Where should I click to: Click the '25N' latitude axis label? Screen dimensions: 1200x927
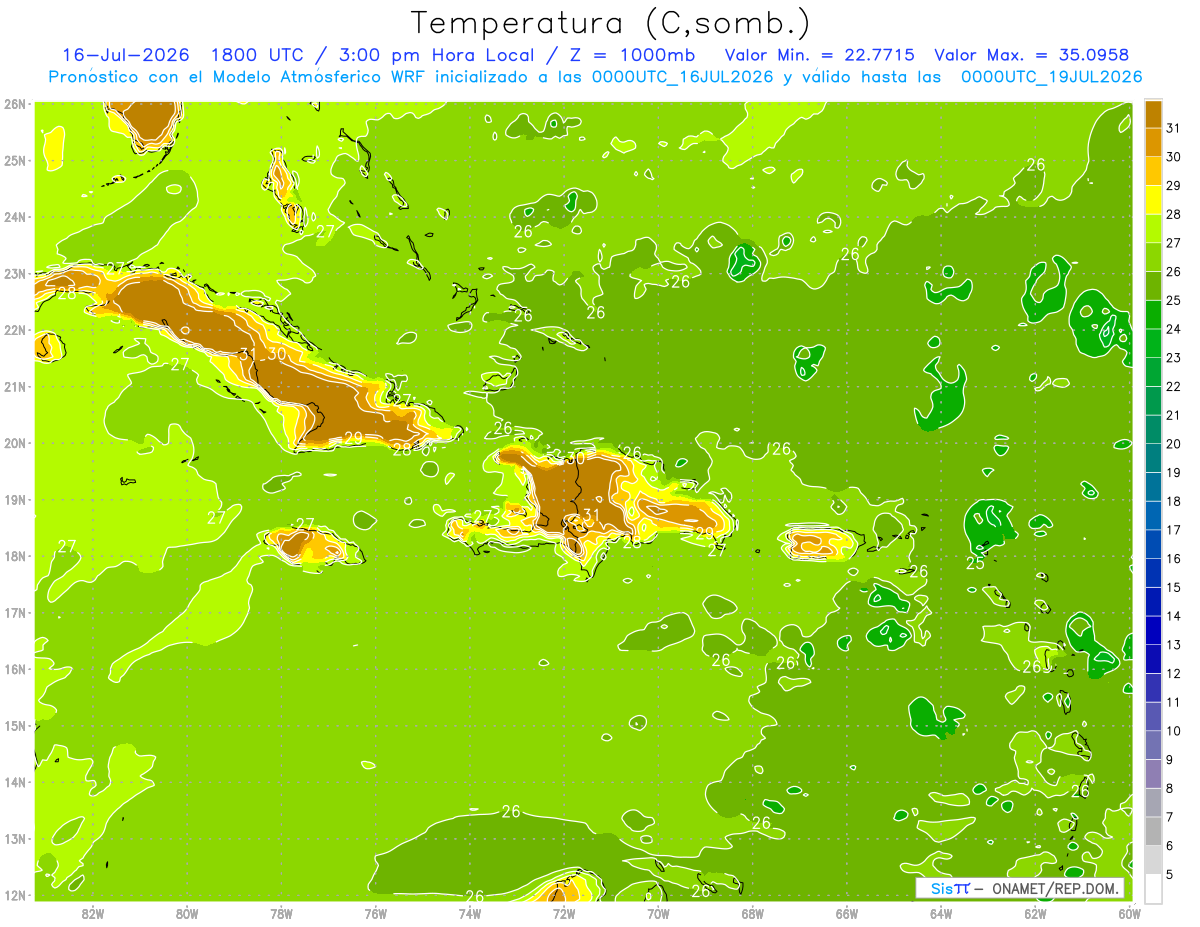click(x=15, y=160)
